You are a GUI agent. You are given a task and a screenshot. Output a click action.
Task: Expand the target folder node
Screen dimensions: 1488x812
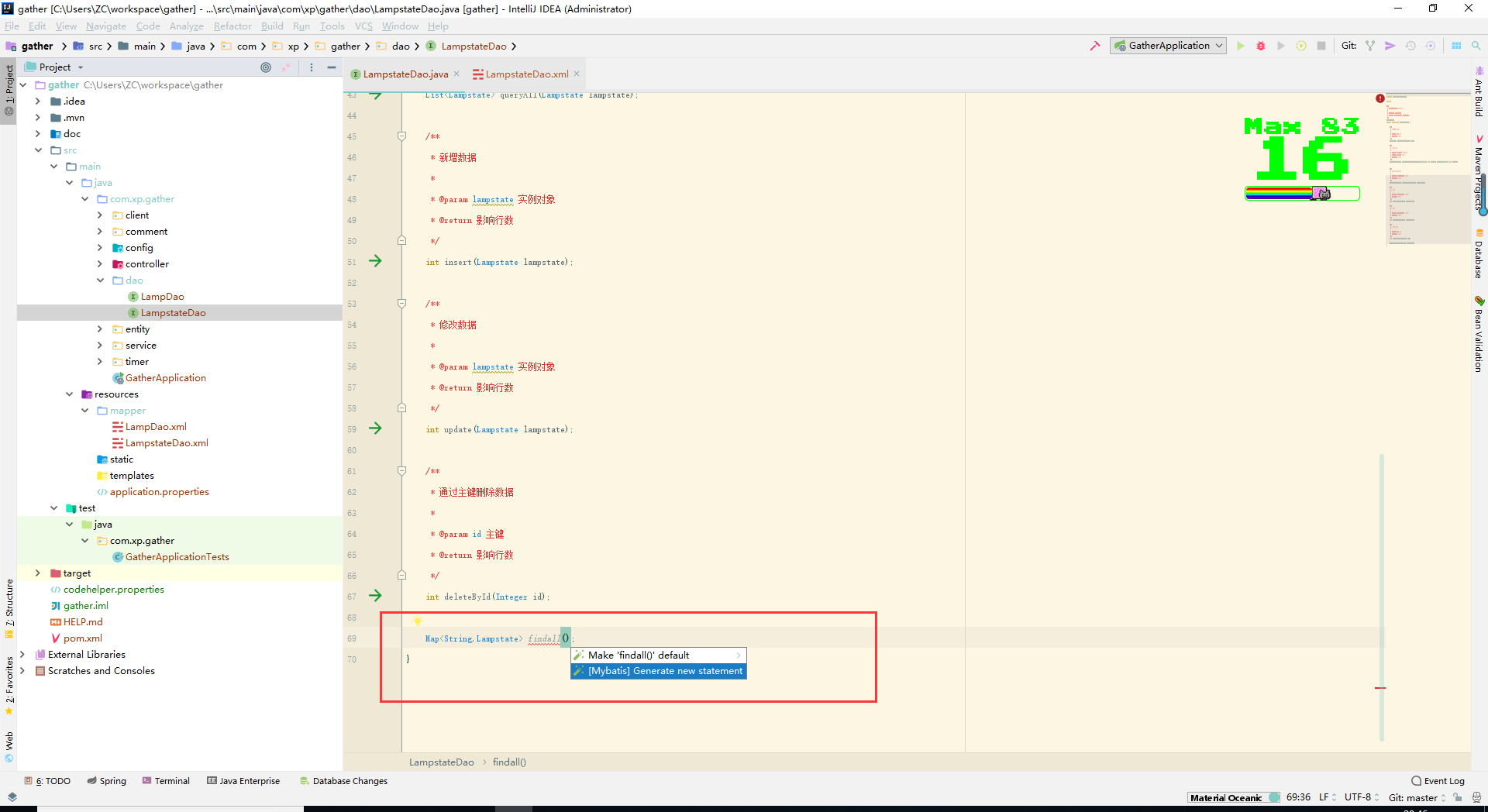click(38, 573)
